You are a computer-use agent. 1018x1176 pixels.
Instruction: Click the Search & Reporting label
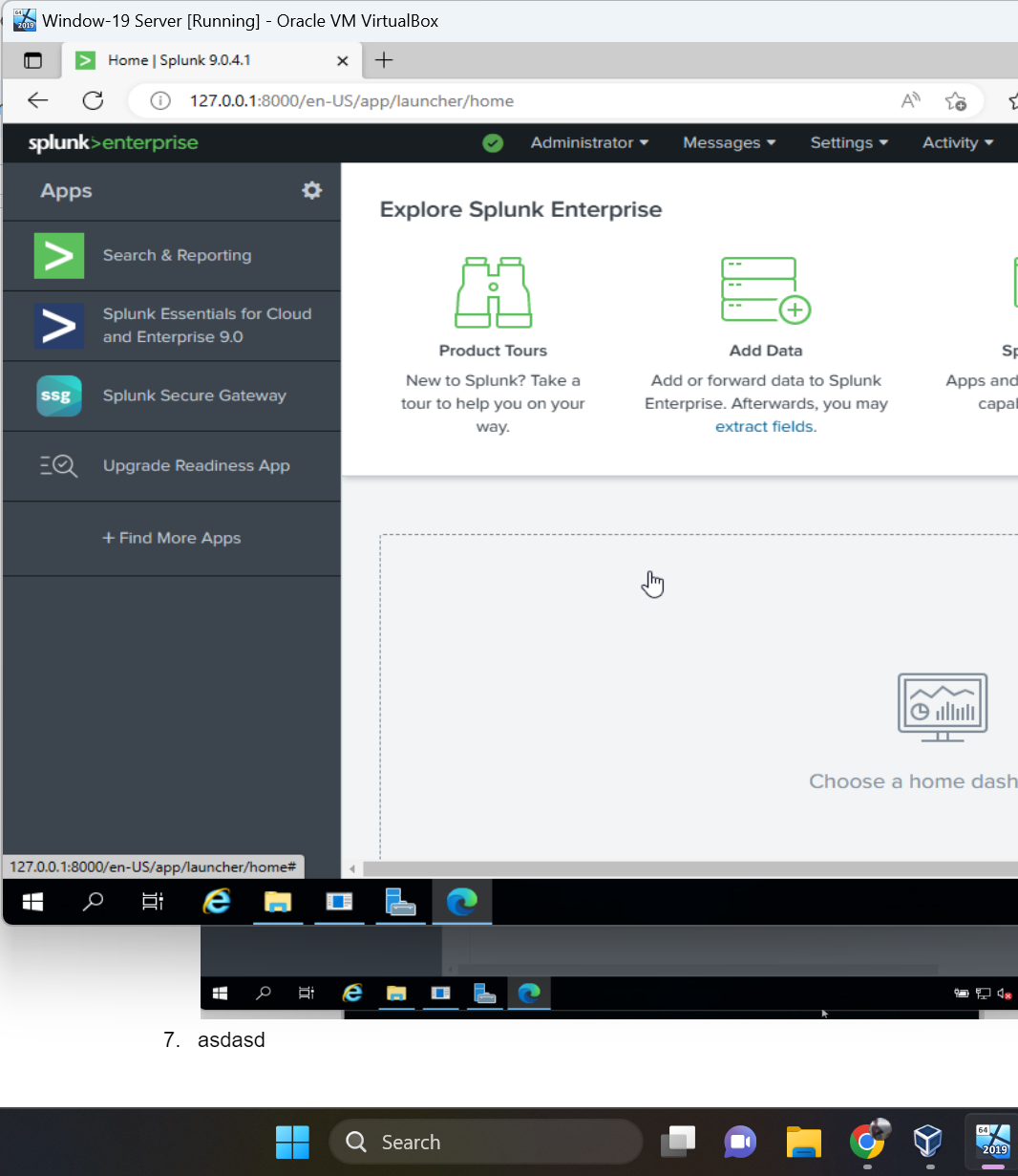(x=178, y=256)
